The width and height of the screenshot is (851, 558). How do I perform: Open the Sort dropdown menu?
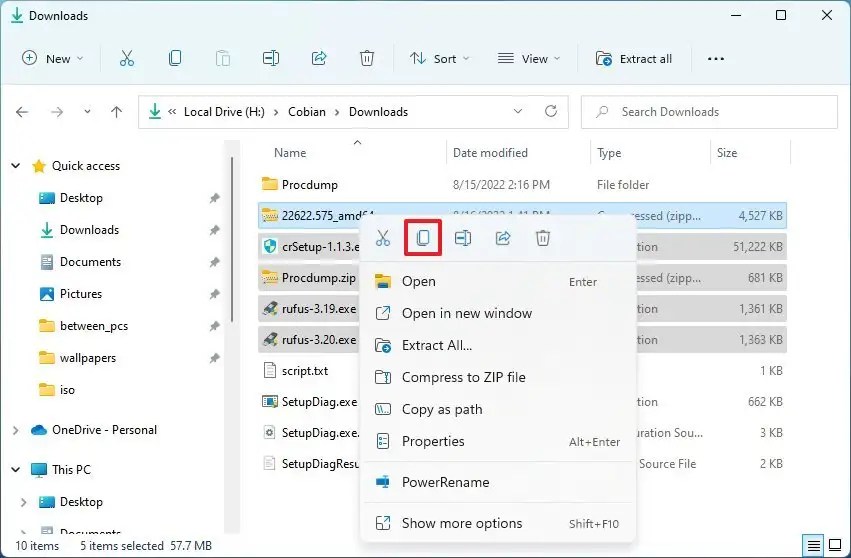439,59
